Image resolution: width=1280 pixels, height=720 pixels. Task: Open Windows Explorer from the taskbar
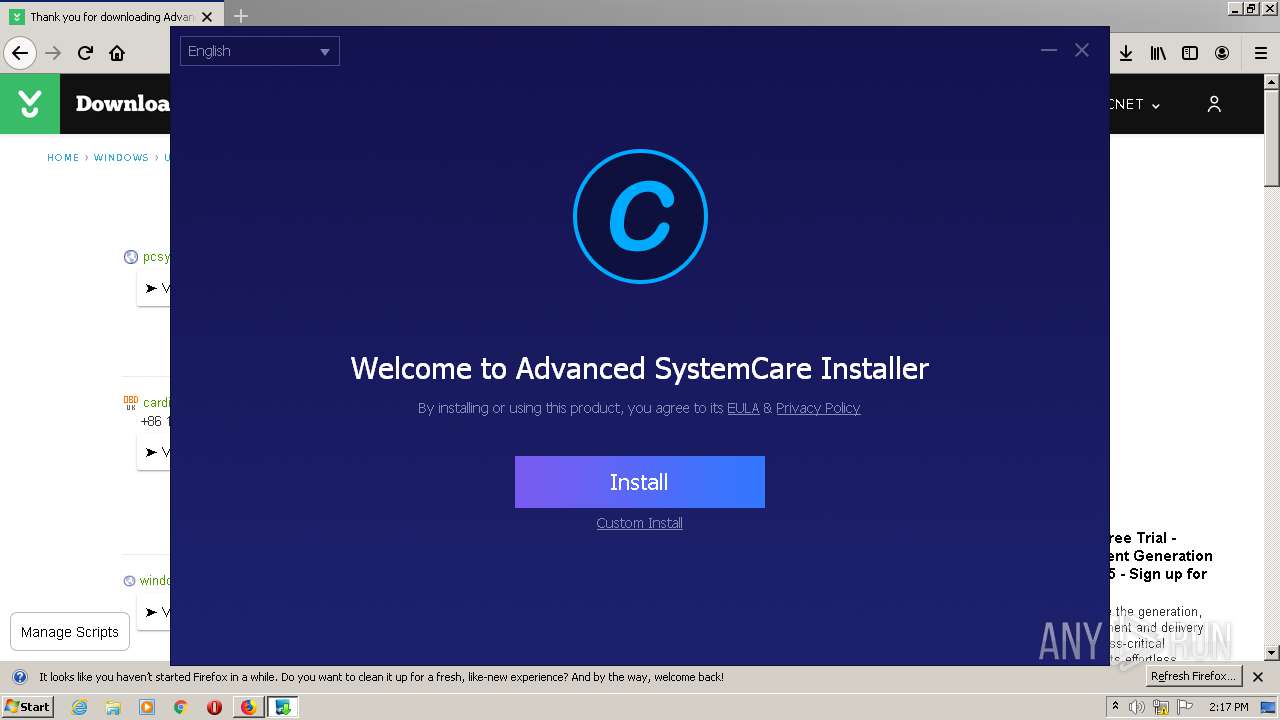[x=113, y=707]
